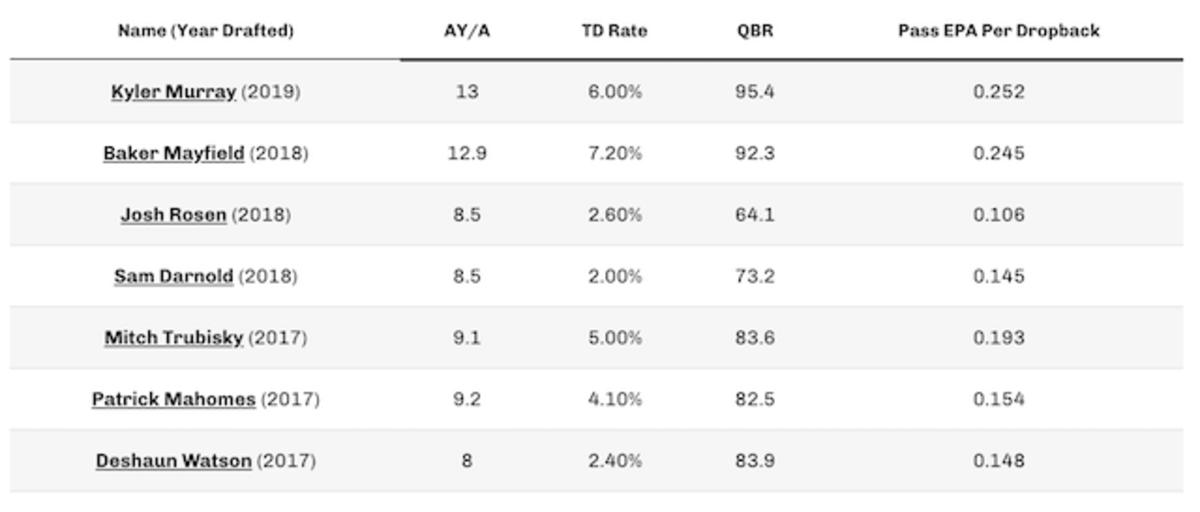
Task: Open the Mitch Trubisky player link
Action: click(174, 338)
